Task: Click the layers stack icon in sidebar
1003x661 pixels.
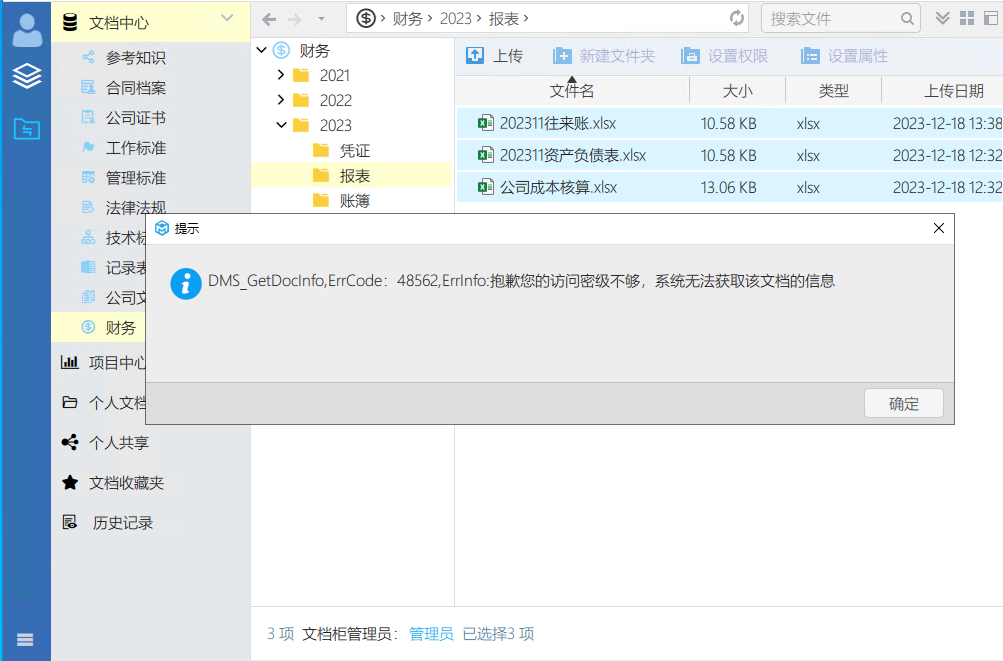Action: (27, 77)
